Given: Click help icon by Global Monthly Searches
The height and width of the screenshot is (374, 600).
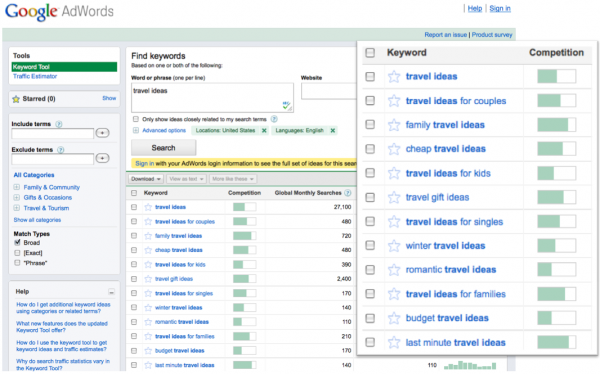Looking at the screenshot, I should [x=347, y=193].
